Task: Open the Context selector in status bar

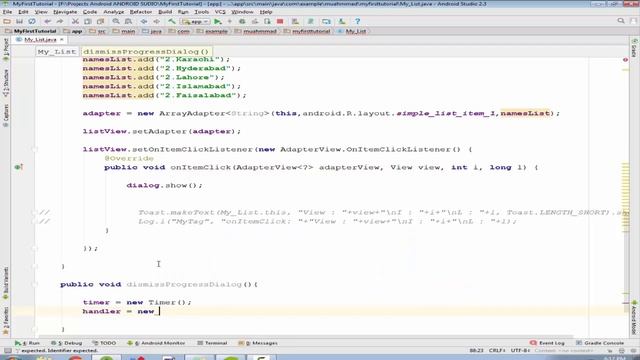Action: click(x=564, y=351)
